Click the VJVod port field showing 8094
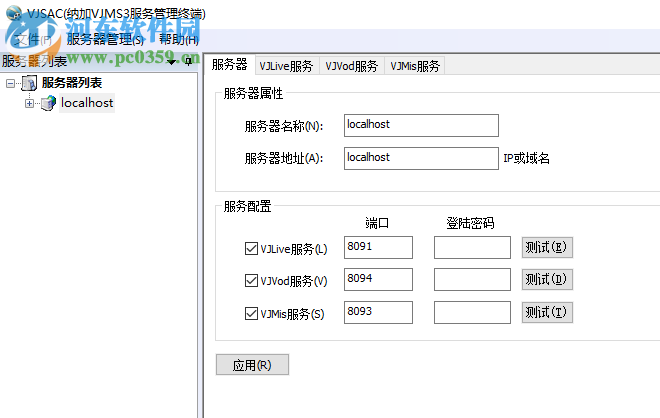 [x=378, y=280]
